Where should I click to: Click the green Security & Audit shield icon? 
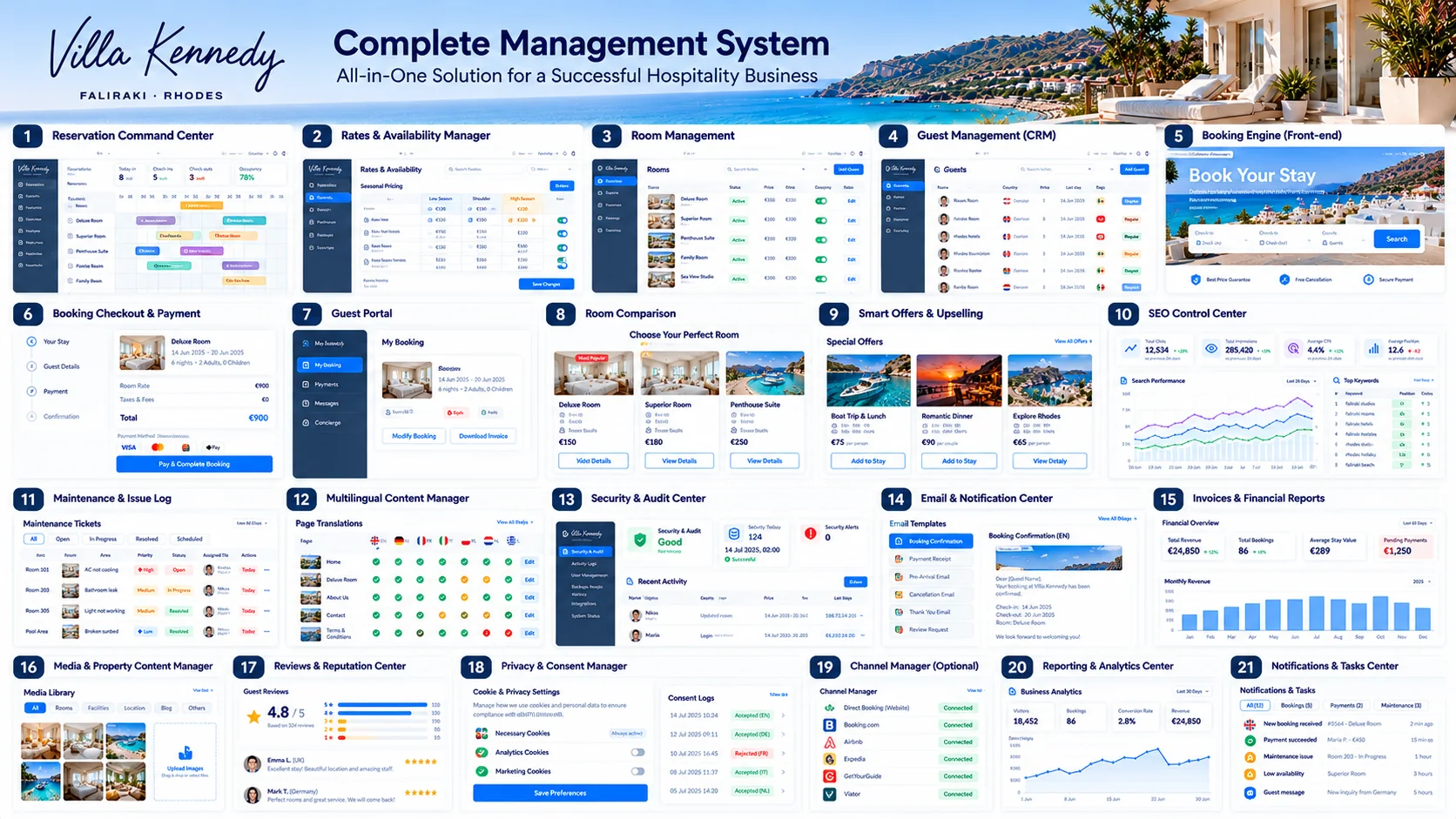(640, 540)
